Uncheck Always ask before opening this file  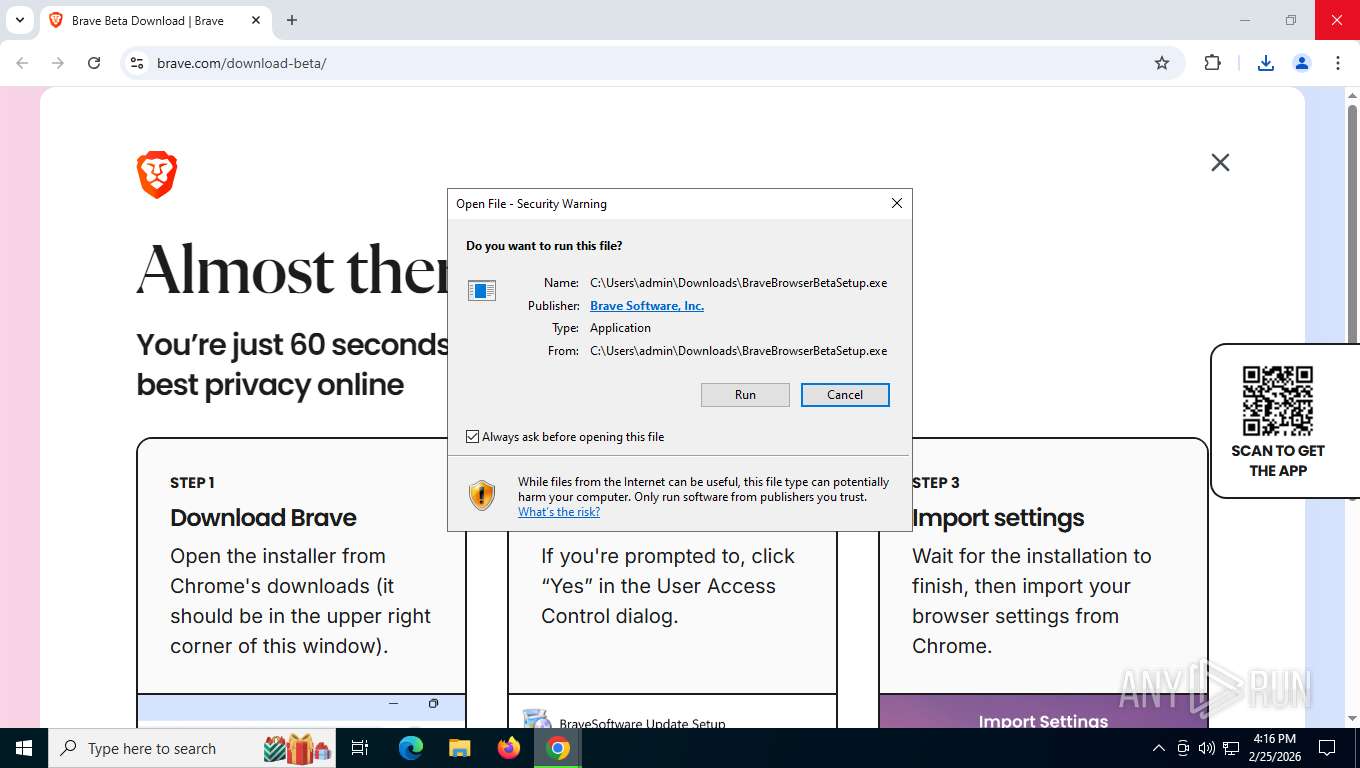pos(472,437)
